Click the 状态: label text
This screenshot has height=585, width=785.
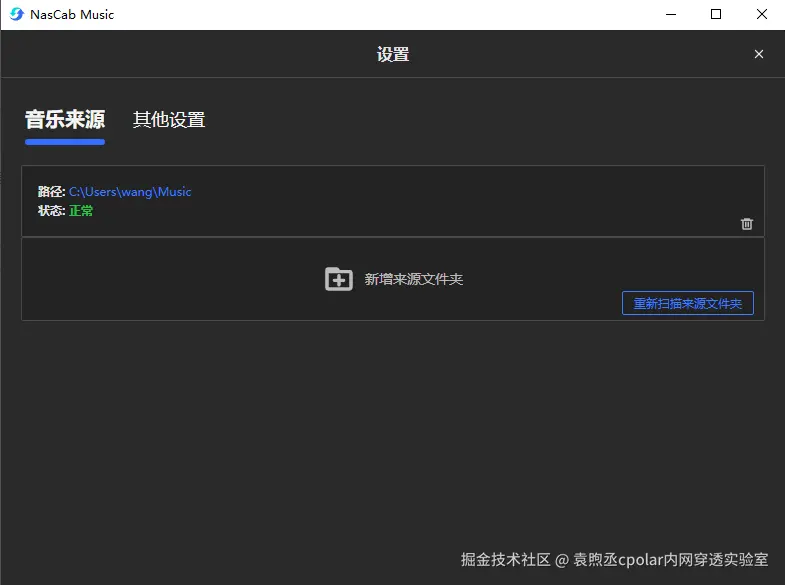click(52, 211)
